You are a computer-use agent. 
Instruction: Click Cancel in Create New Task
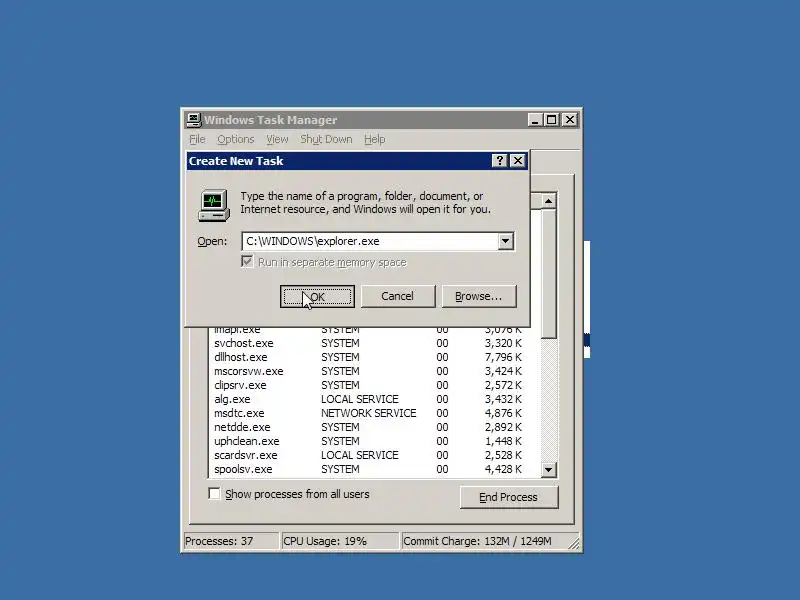[x=398, y=296]
